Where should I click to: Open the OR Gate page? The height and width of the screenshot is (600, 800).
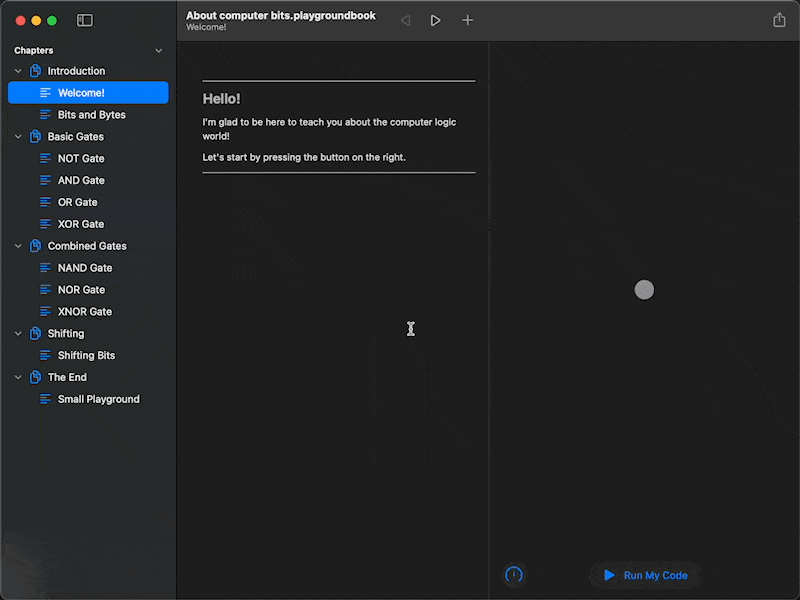point(88,203)
